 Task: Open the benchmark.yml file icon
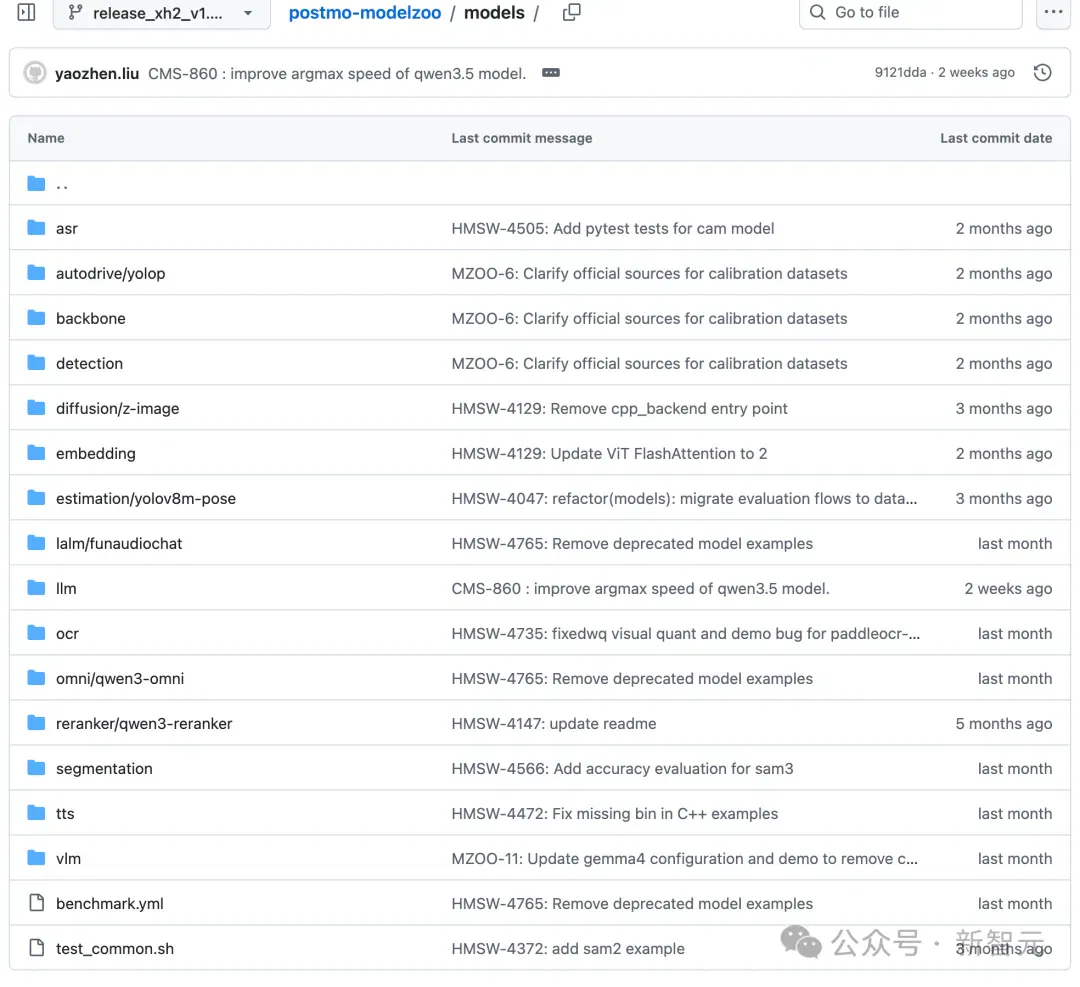(37, 903)
